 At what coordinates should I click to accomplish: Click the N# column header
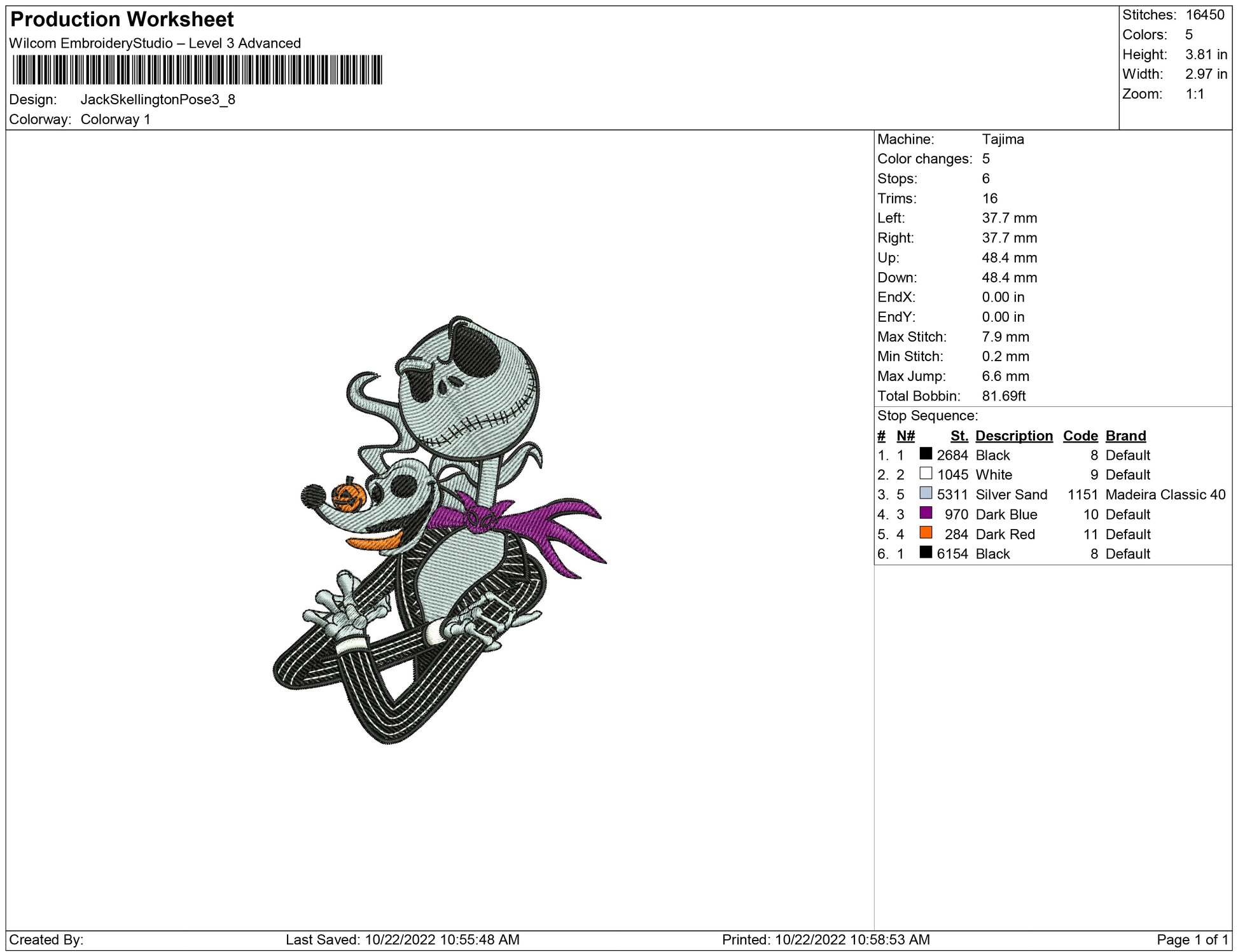point(905,436)
